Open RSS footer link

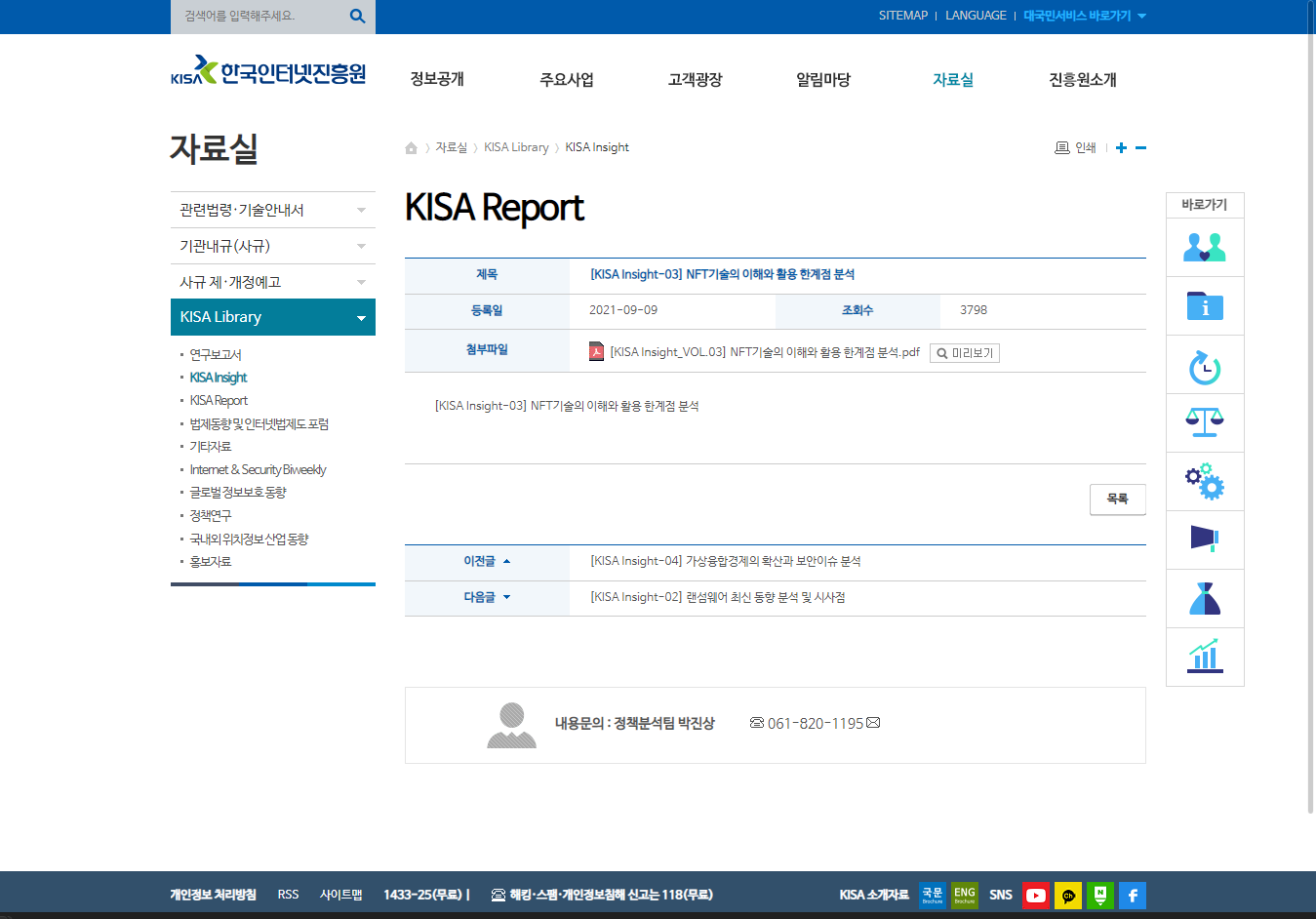(x=288, y=895)
